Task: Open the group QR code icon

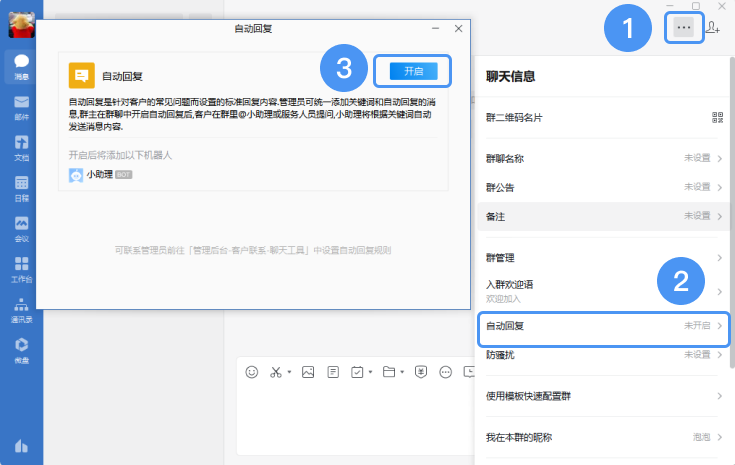Action: coord(717,117)
